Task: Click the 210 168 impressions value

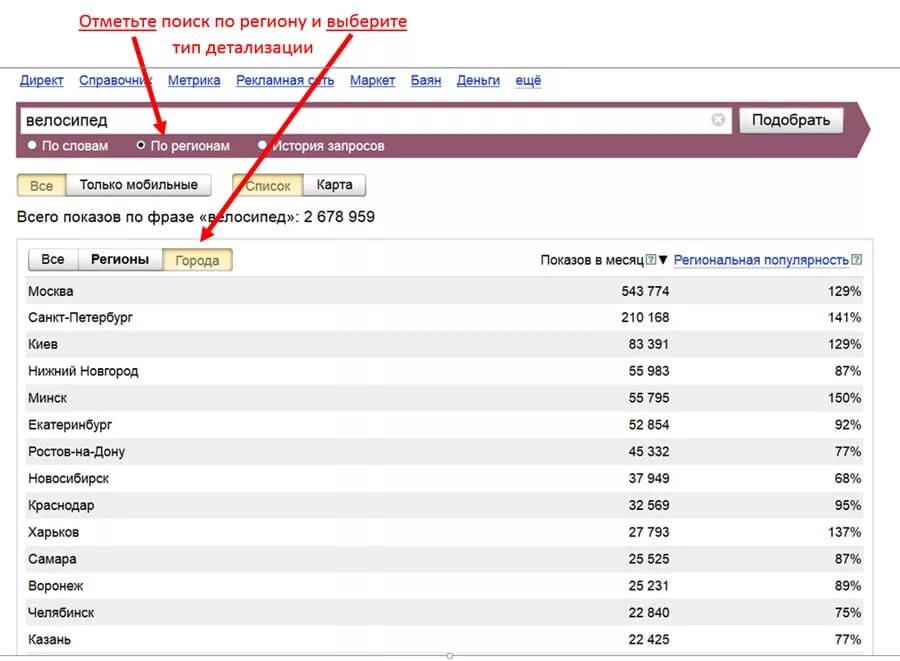Action: pyautogui.click(x=645, y=317)
